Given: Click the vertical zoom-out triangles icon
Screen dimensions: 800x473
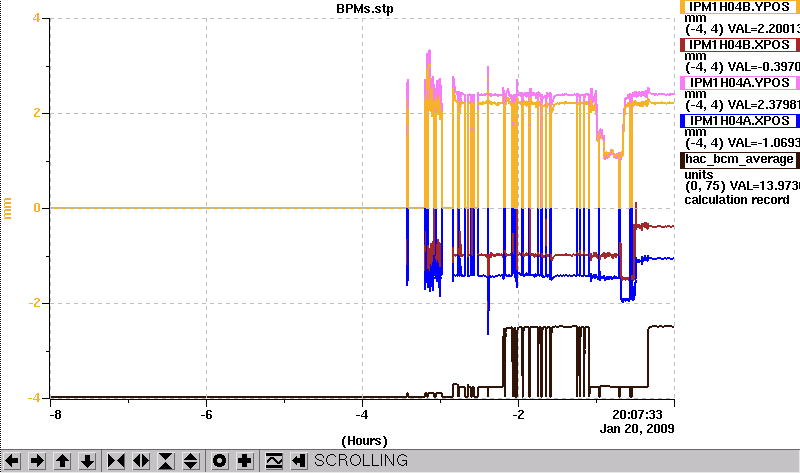Looking at the screenshot, I should click(191, 461).
